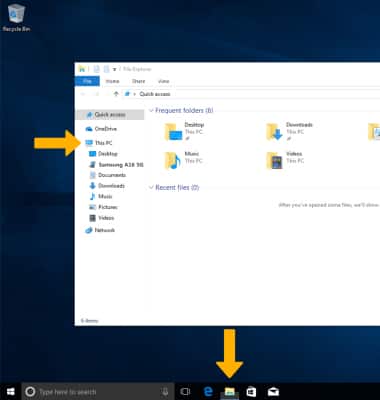Viewport: 380px width, 400px height.
Task: Select the Downloads frequent folder
Action: (x=289, y=131)
